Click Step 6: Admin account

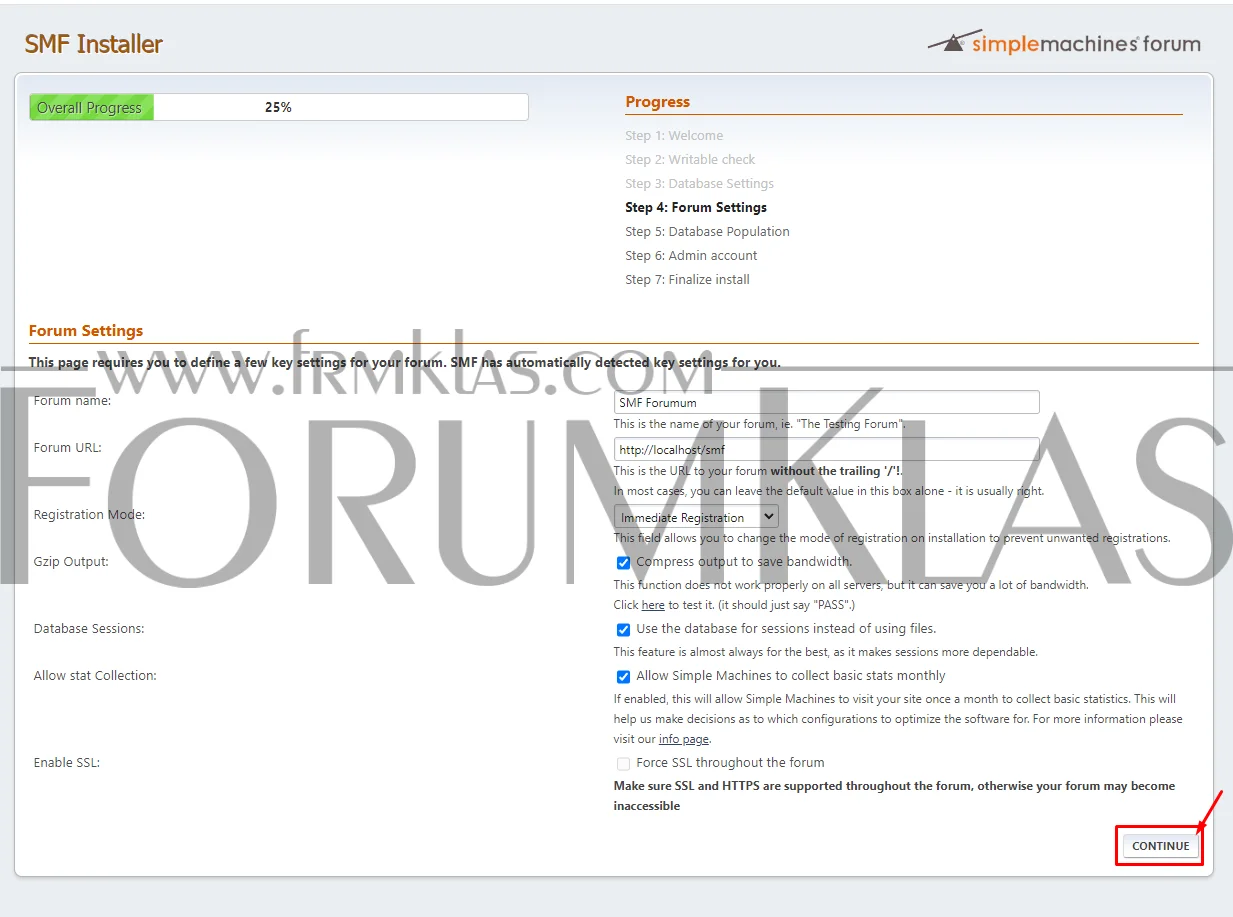[x=690, y=255]
